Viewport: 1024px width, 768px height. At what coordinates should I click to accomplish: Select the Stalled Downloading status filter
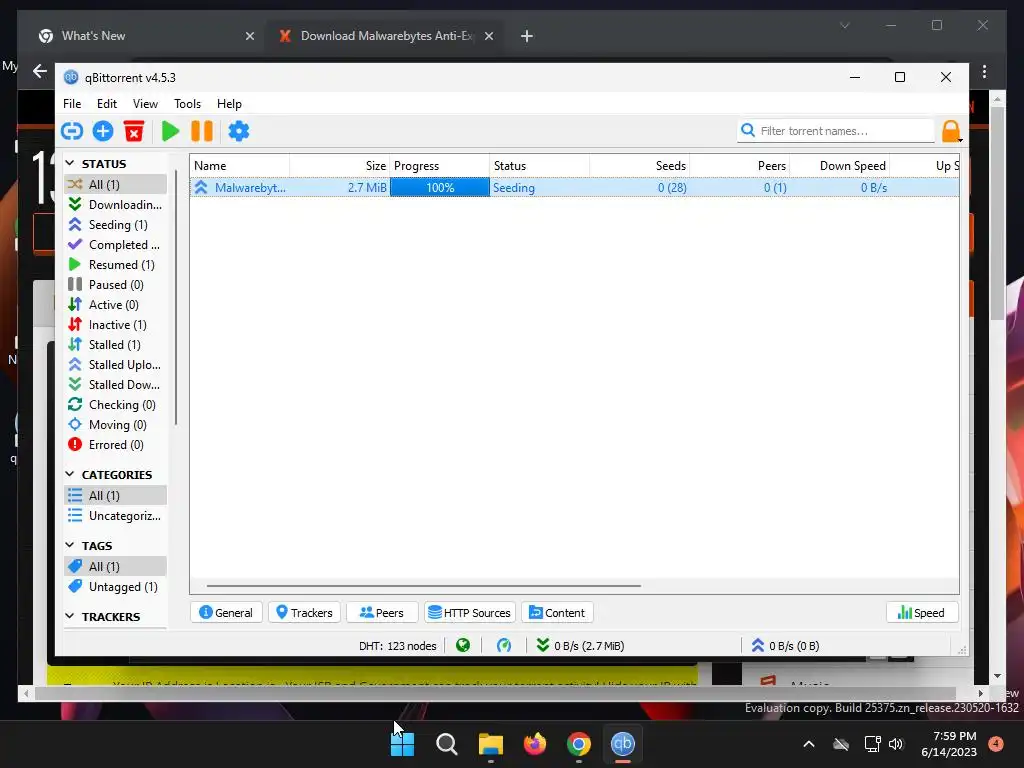116,385
